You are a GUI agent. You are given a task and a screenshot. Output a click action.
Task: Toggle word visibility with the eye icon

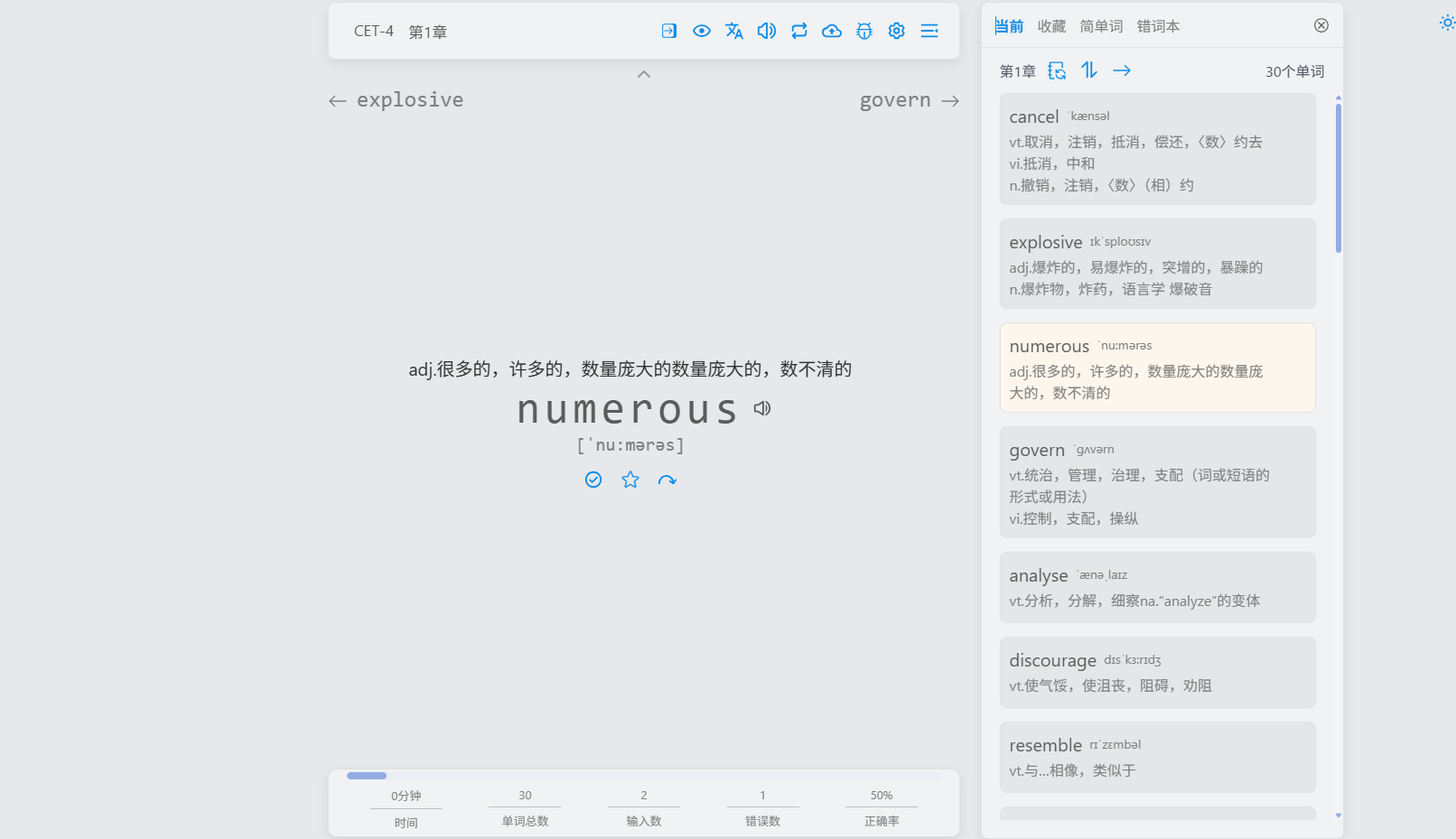[702, 31]
